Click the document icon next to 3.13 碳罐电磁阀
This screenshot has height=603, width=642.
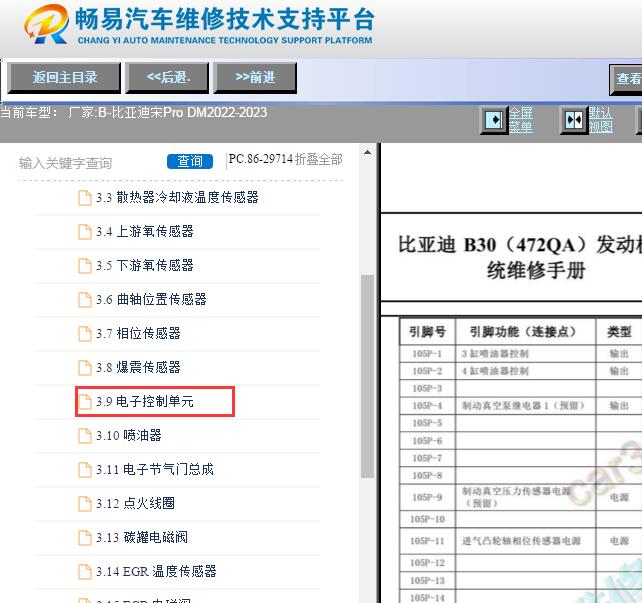85,538
